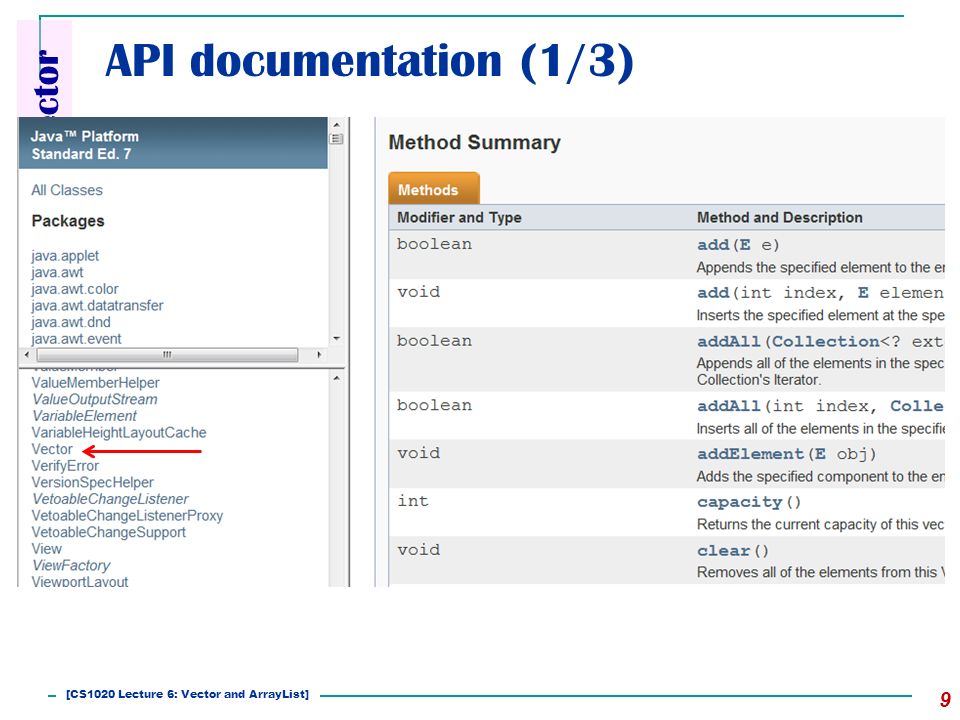Select the ValueMemberHelper class

coord(96,383)
